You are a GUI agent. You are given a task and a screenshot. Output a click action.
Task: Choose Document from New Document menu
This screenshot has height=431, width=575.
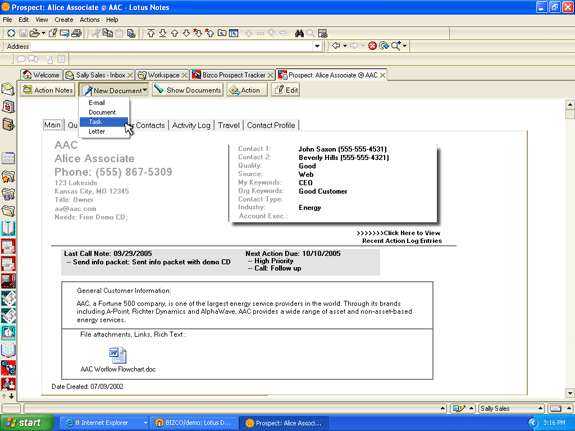pos(104,112)
